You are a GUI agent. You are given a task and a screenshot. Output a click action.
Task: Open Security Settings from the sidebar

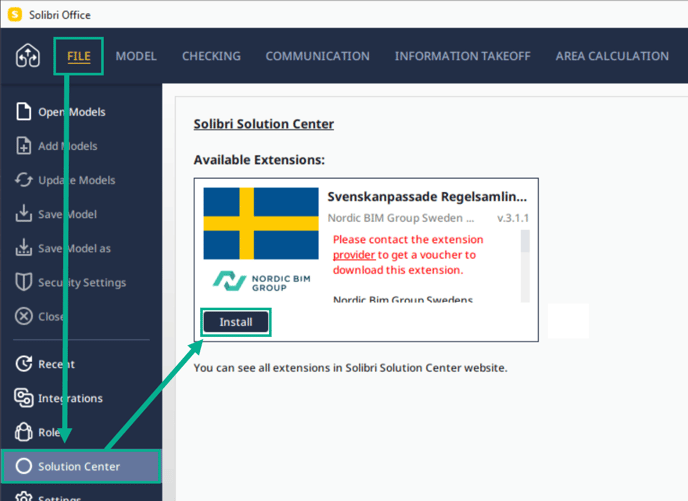click(81, 283)
